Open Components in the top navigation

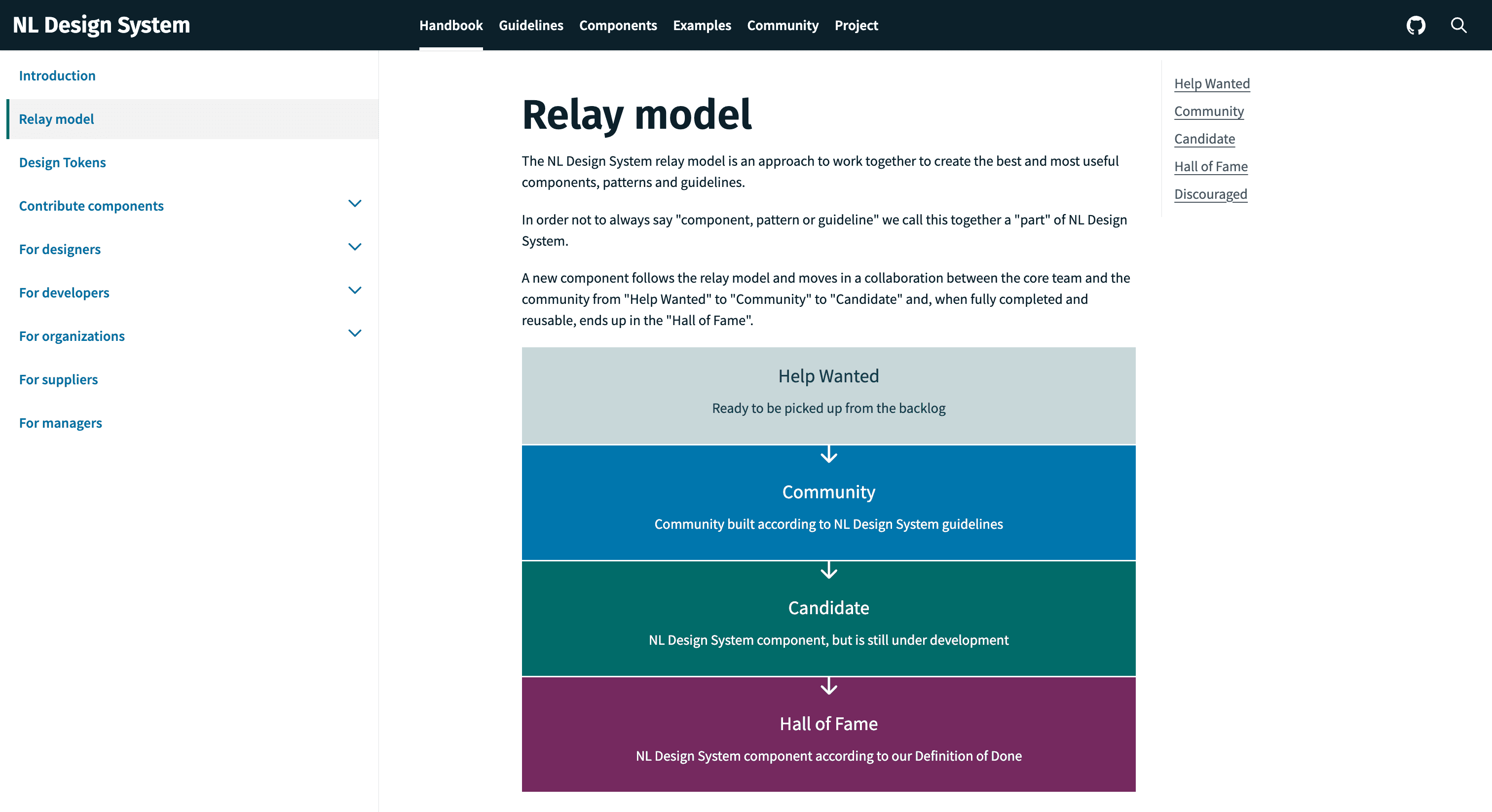tap(618, 26)
